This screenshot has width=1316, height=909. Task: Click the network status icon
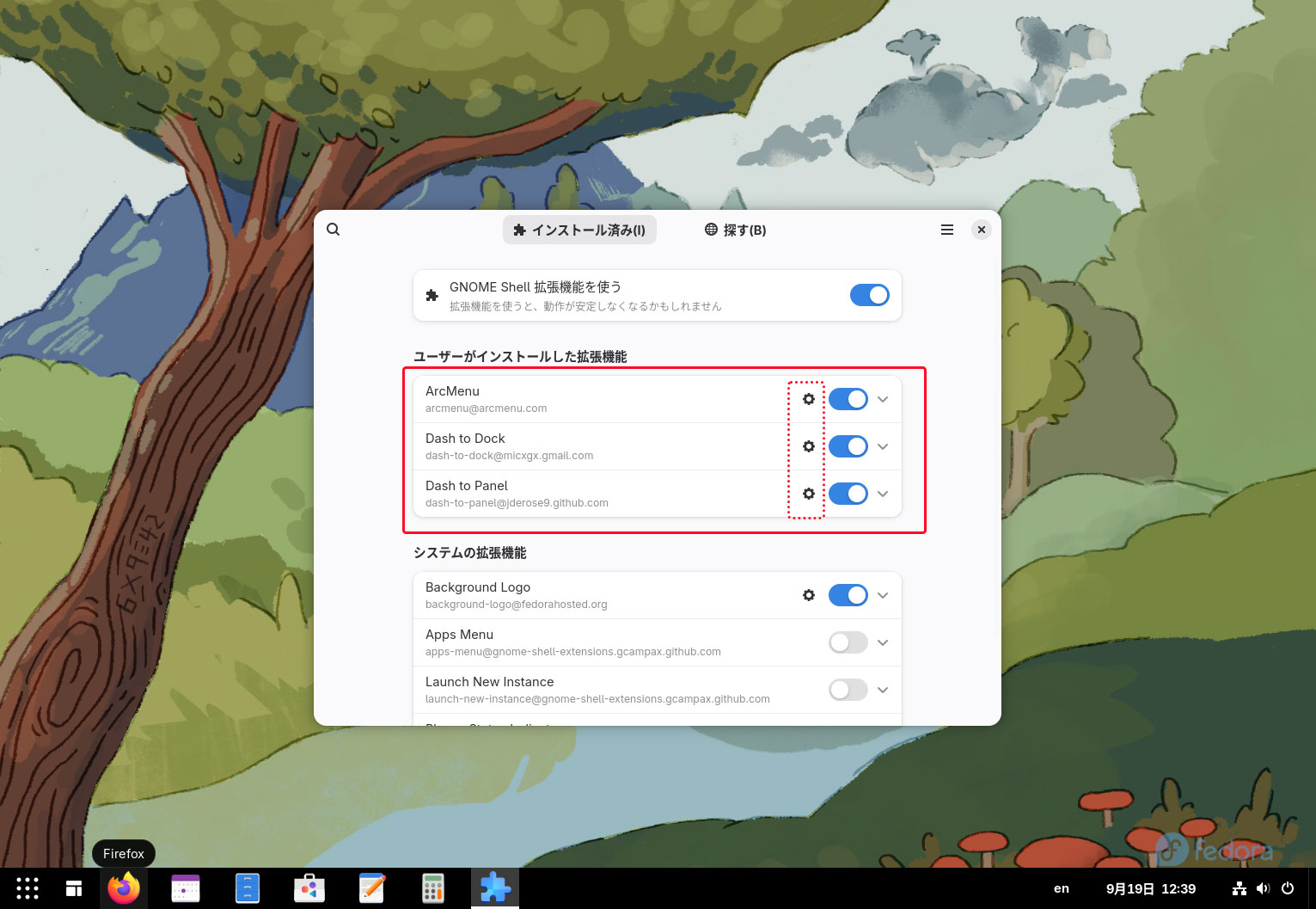[x=1239, y=888]
